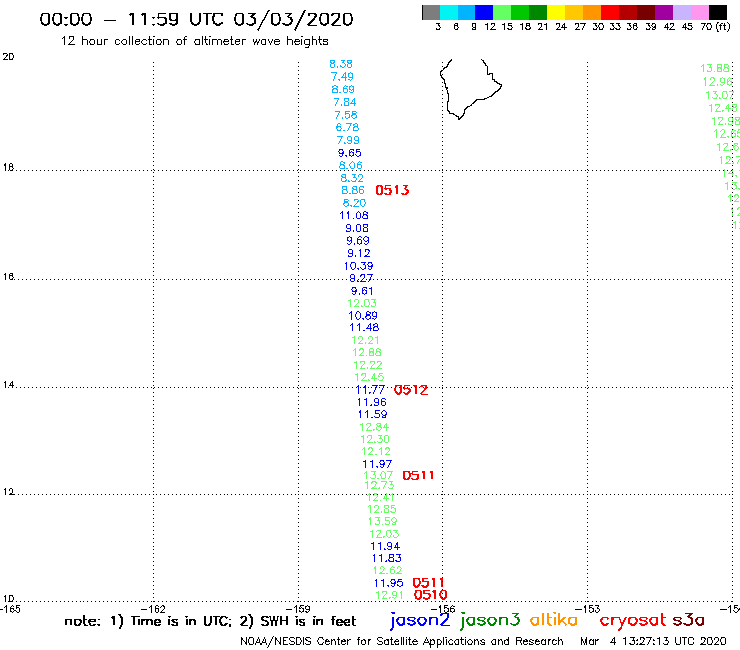Click the Hawaii Big Island outline

point(470,89)
